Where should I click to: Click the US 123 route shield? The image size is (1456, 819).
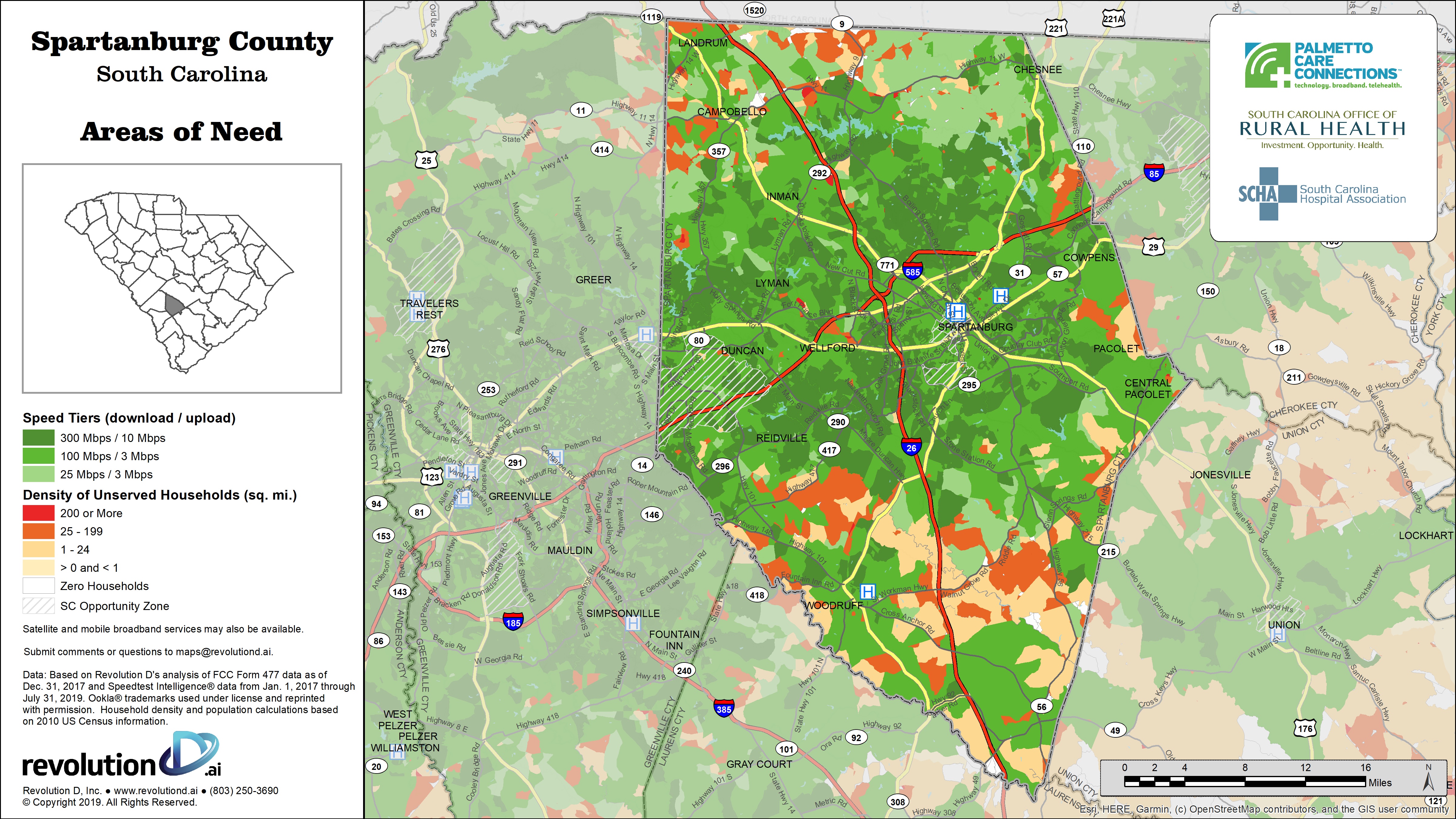coord(432,477)
